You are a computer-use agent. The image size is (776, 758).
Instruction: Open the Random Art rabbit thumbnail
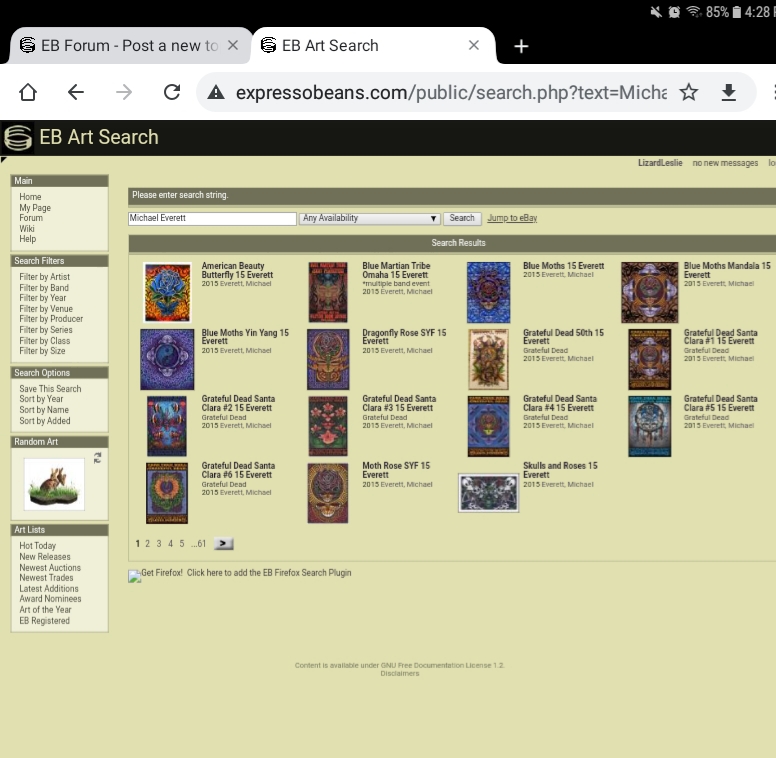[54, 484]
